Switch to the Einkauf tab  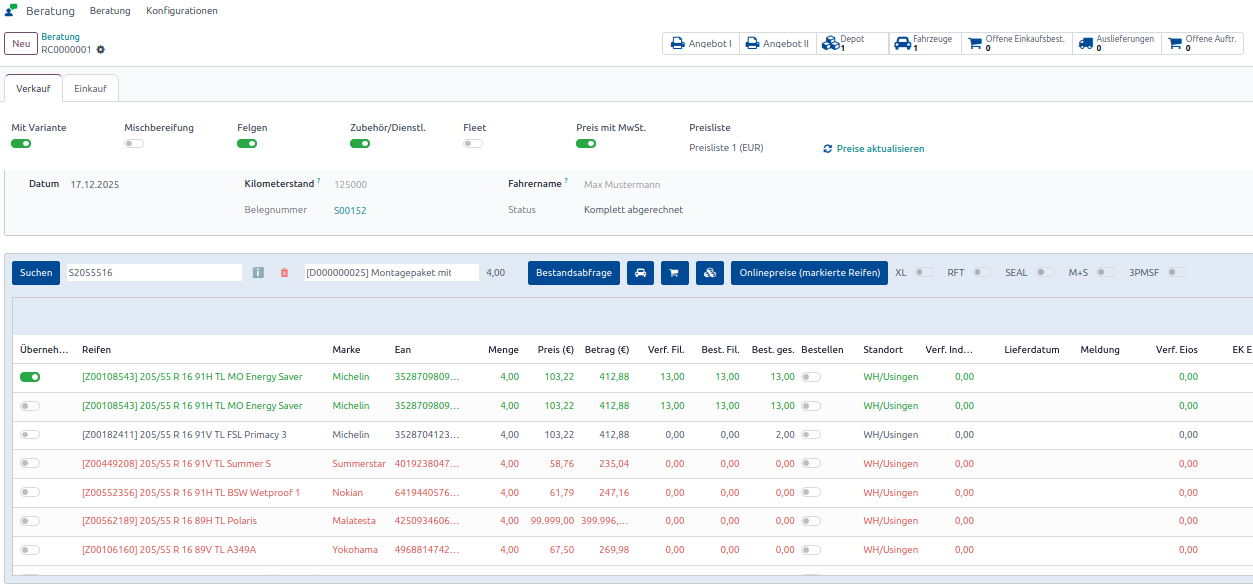pos(91,89)
